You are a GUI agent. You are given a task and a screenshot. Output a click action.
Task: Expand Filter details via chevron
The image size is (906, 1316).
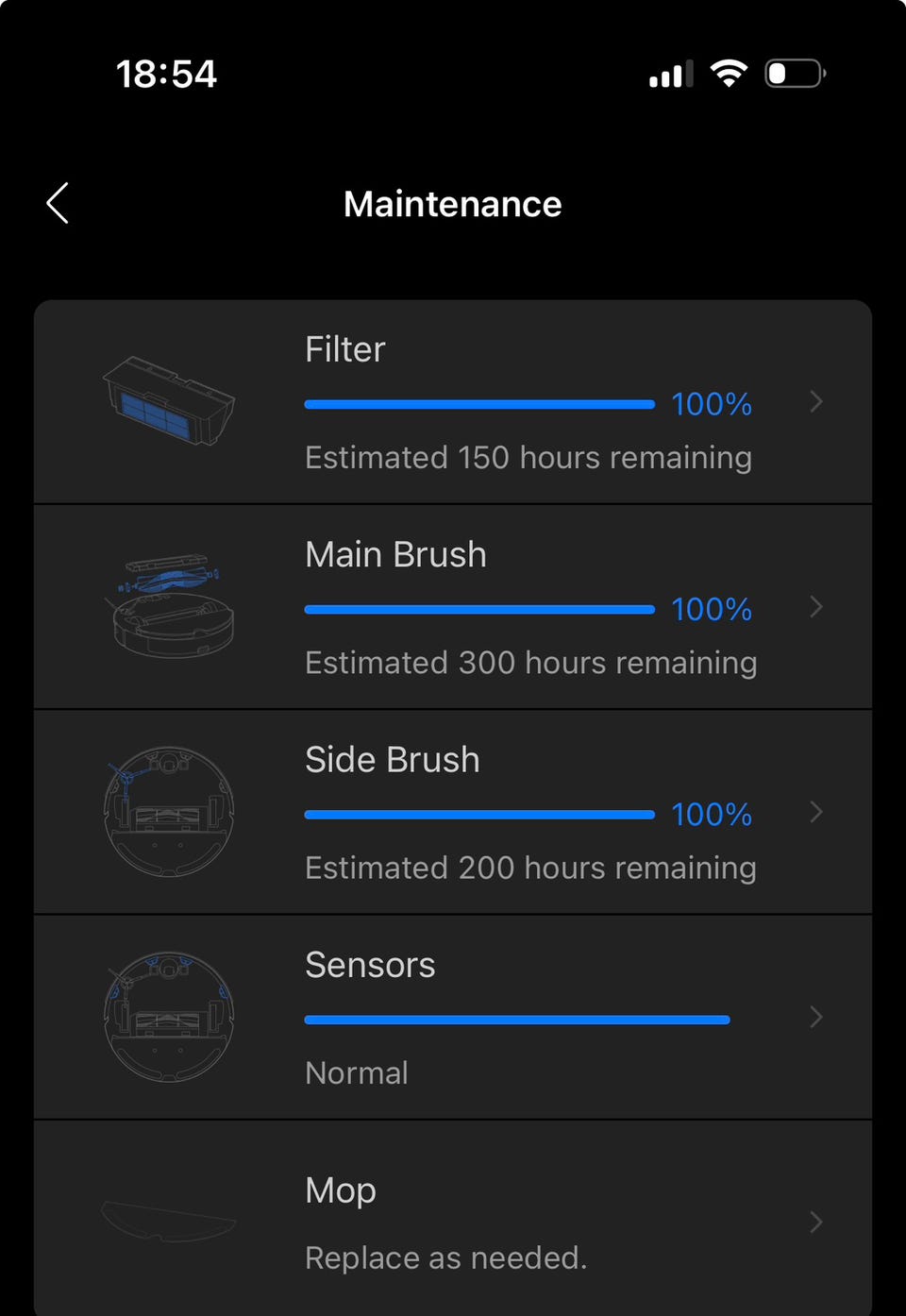pyautogui.click(x=816, y=402)
